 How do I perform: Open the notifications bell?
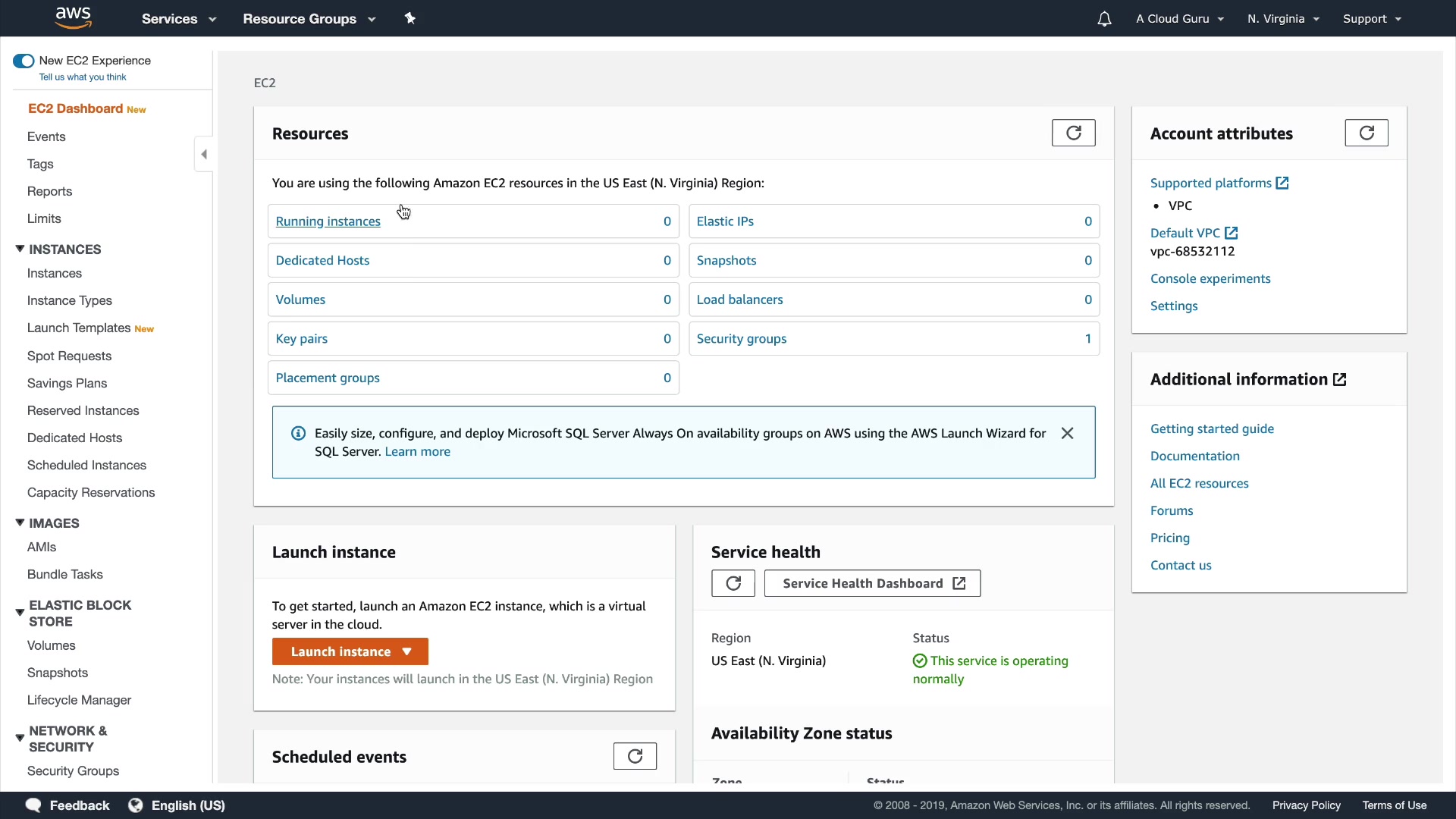pyautogui.click(x=1104, y=19)
